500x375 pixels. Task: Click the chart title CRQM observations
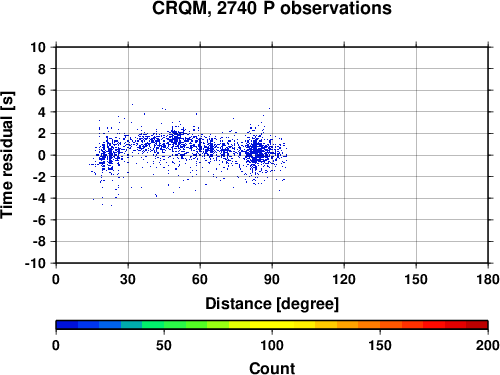272,8
